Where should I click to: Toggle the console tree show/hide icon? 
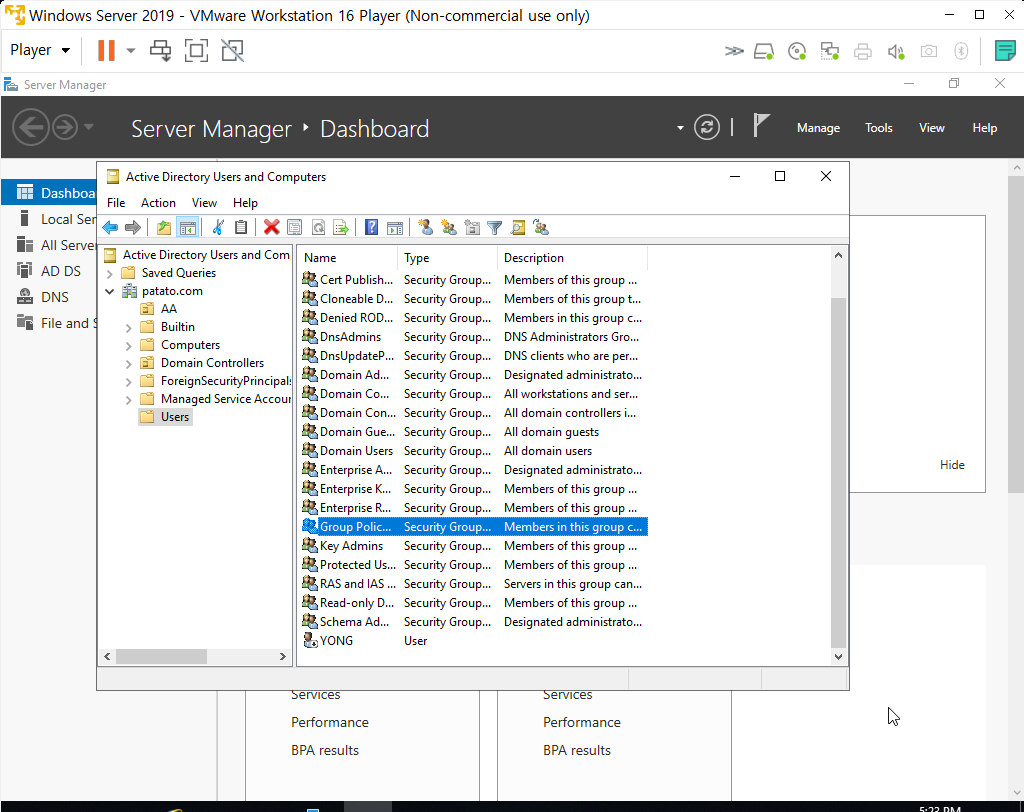[187, 227]
